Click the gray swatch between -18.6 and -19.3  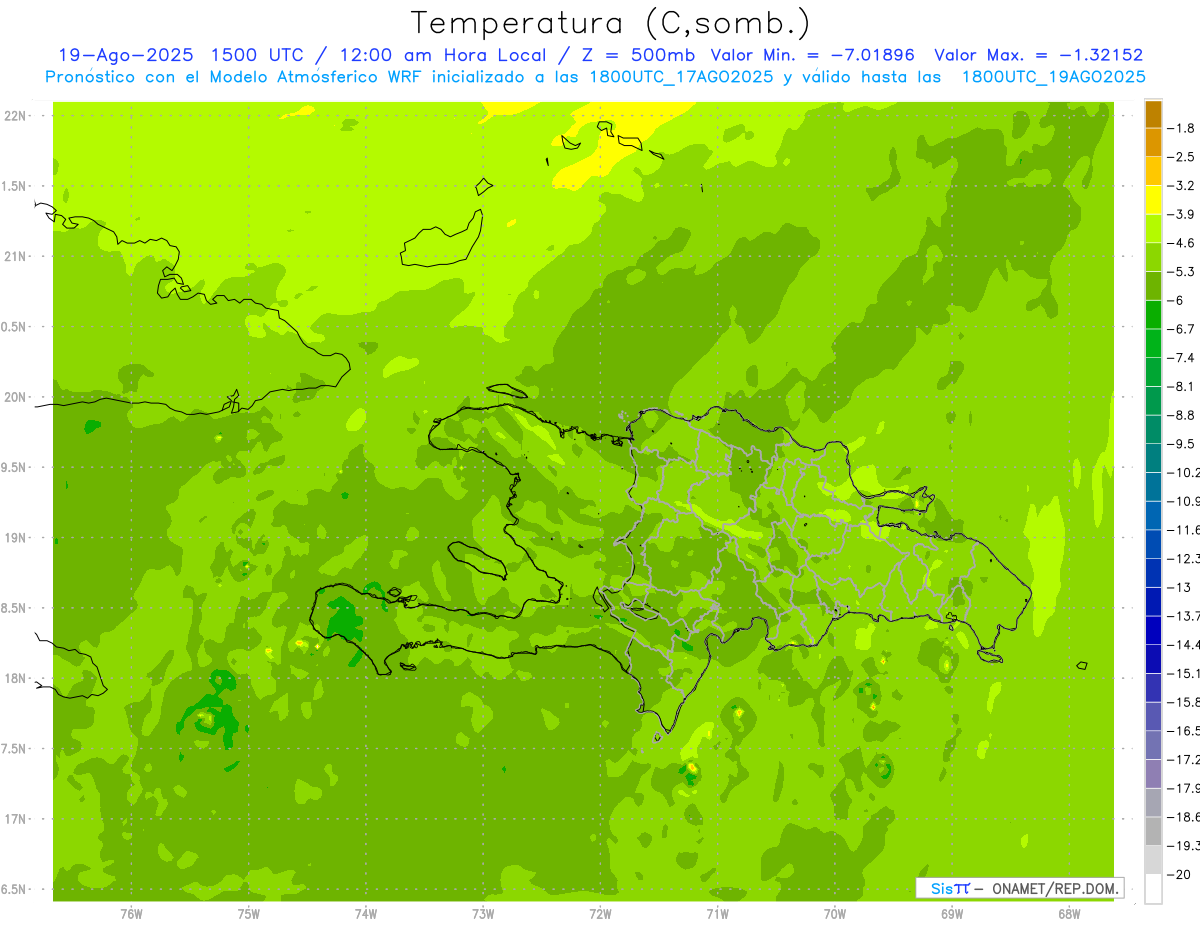pos(1154,831)
